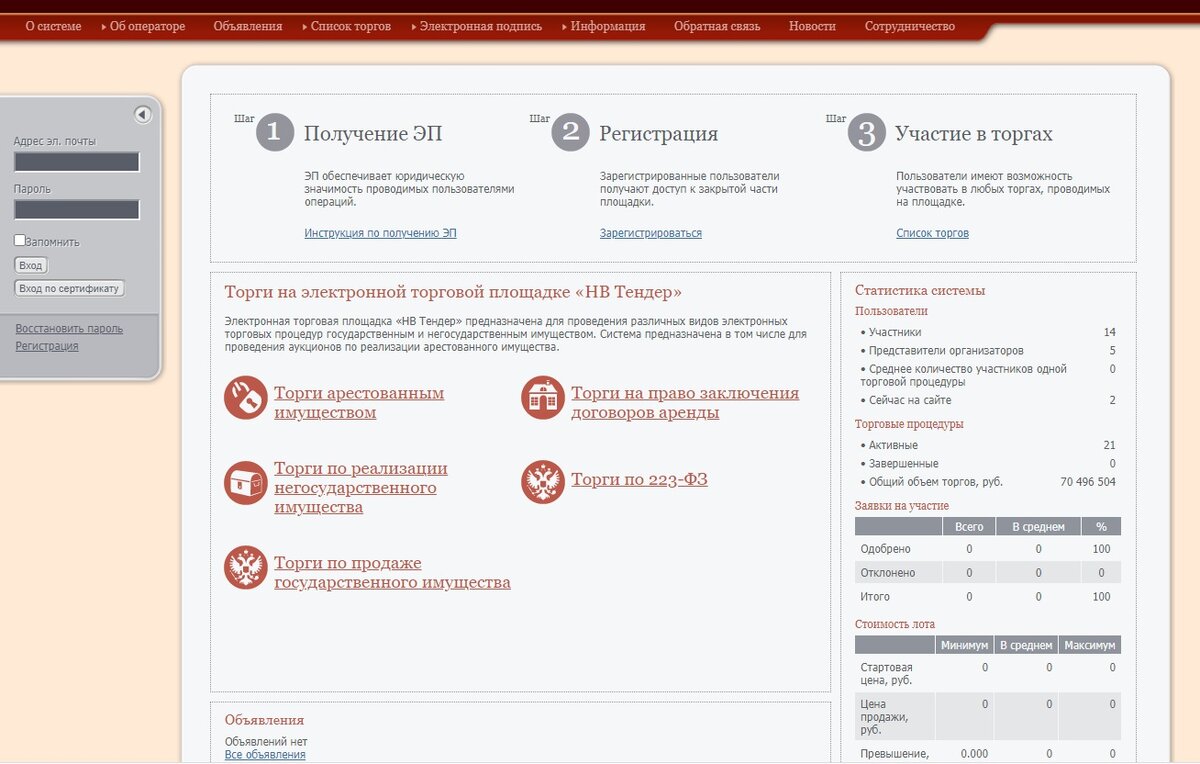Screen dimensions: 1200x764
Task: Click the Минимум column header
Action: pos(965,646)
